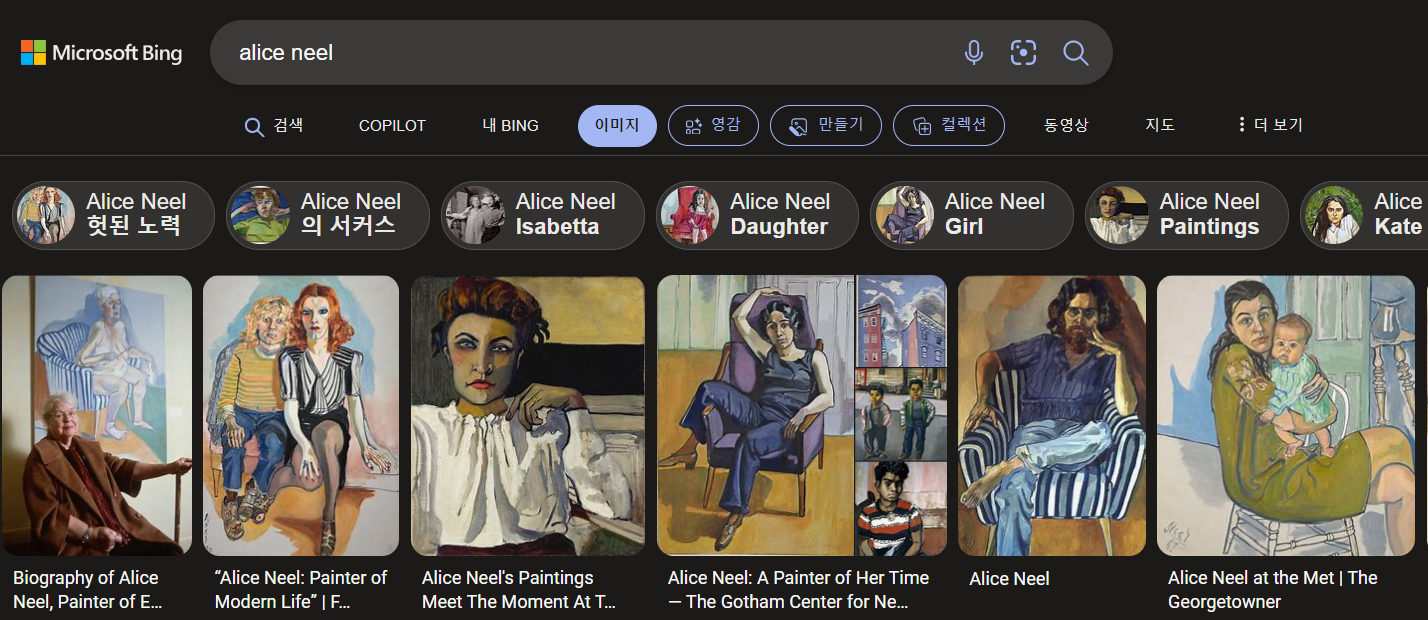Open visual search with the camera lens icon
This screenshot has height=620, width=1428.
pyautogui.click(x=1023, y=53)
